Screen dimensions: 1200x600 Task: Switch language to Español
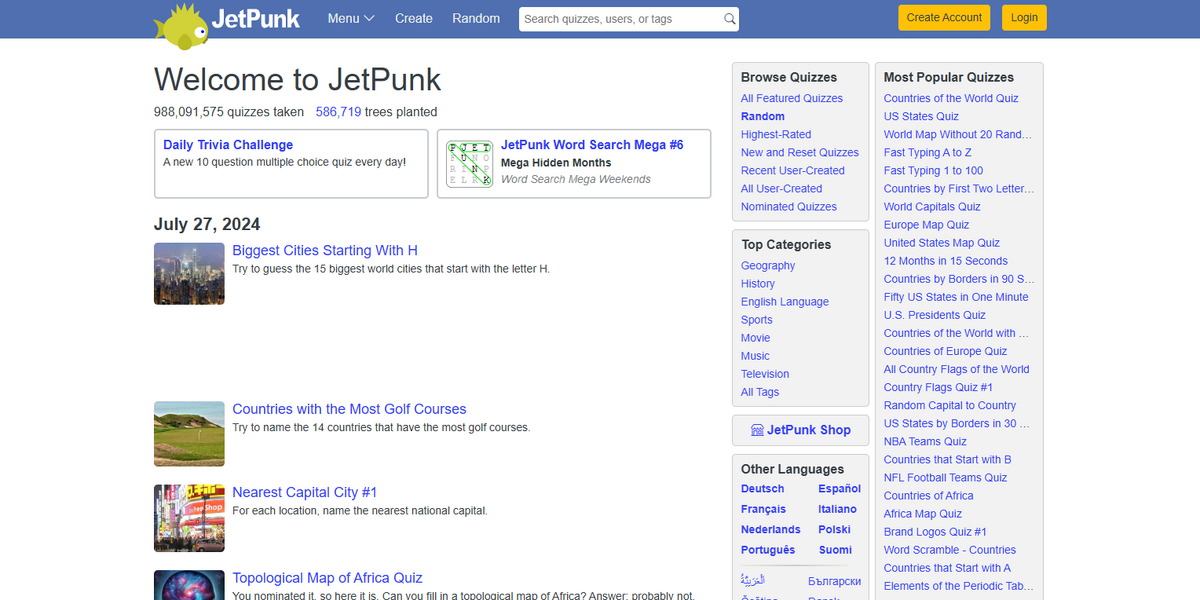[x=840, y=489]
